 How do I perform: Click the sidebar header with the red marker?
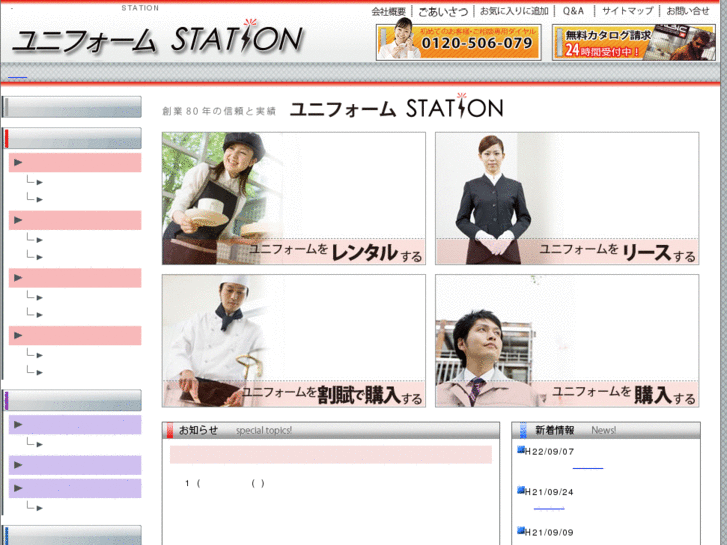point(72,138)
